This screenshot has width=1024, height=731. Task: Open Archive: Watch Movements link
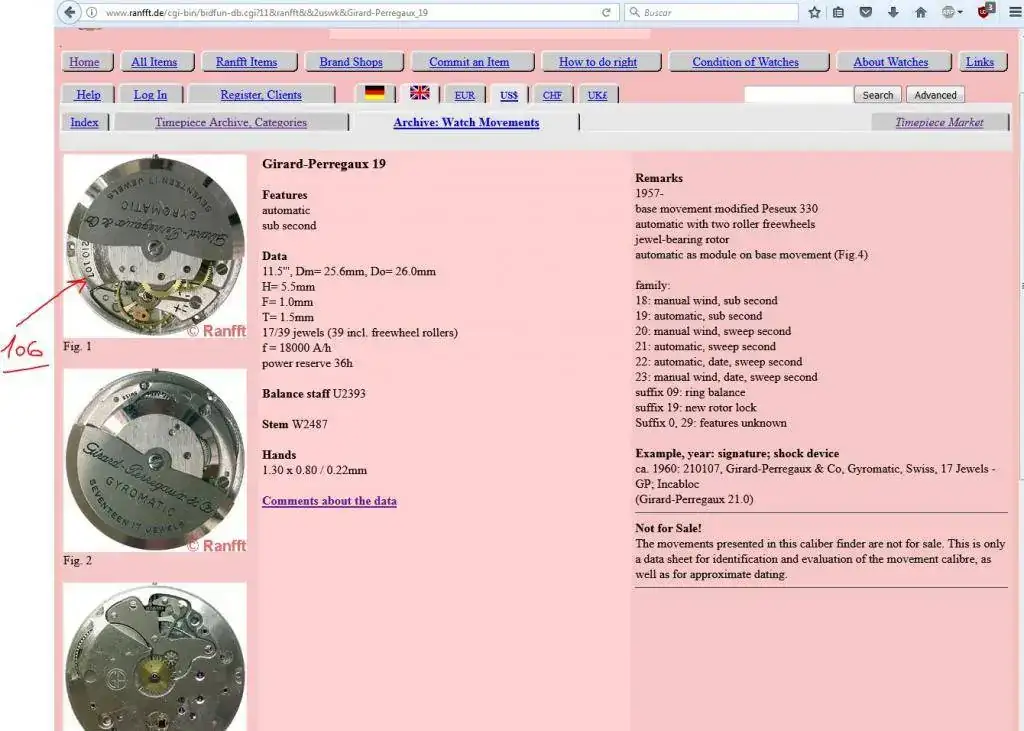pyautogui.click(x=466, y=122)
